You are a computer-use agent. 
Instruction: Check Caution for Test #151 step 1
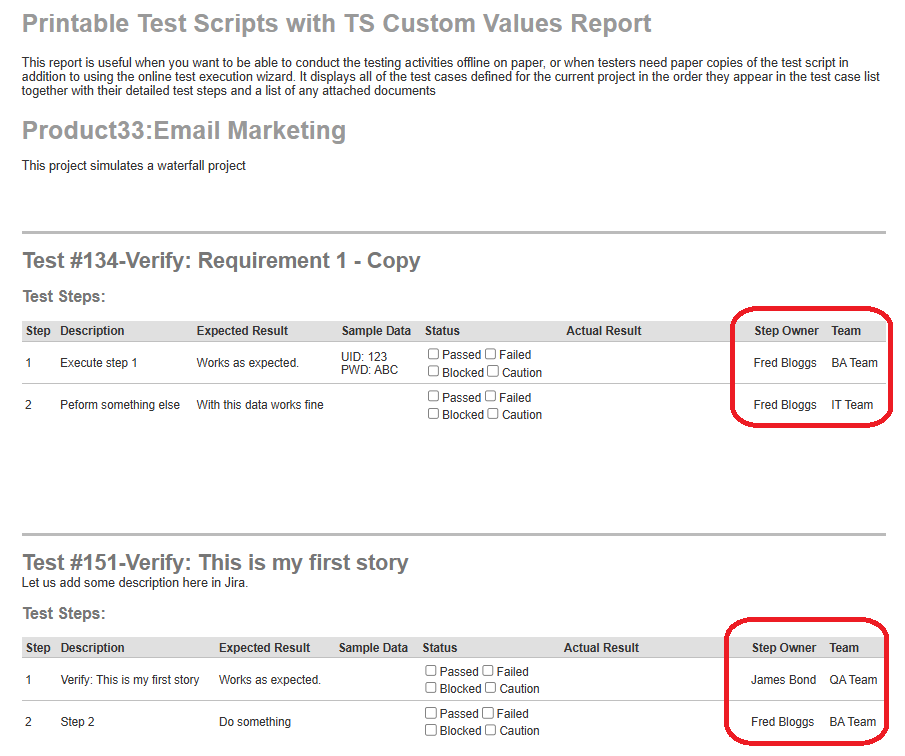point(491,688)
